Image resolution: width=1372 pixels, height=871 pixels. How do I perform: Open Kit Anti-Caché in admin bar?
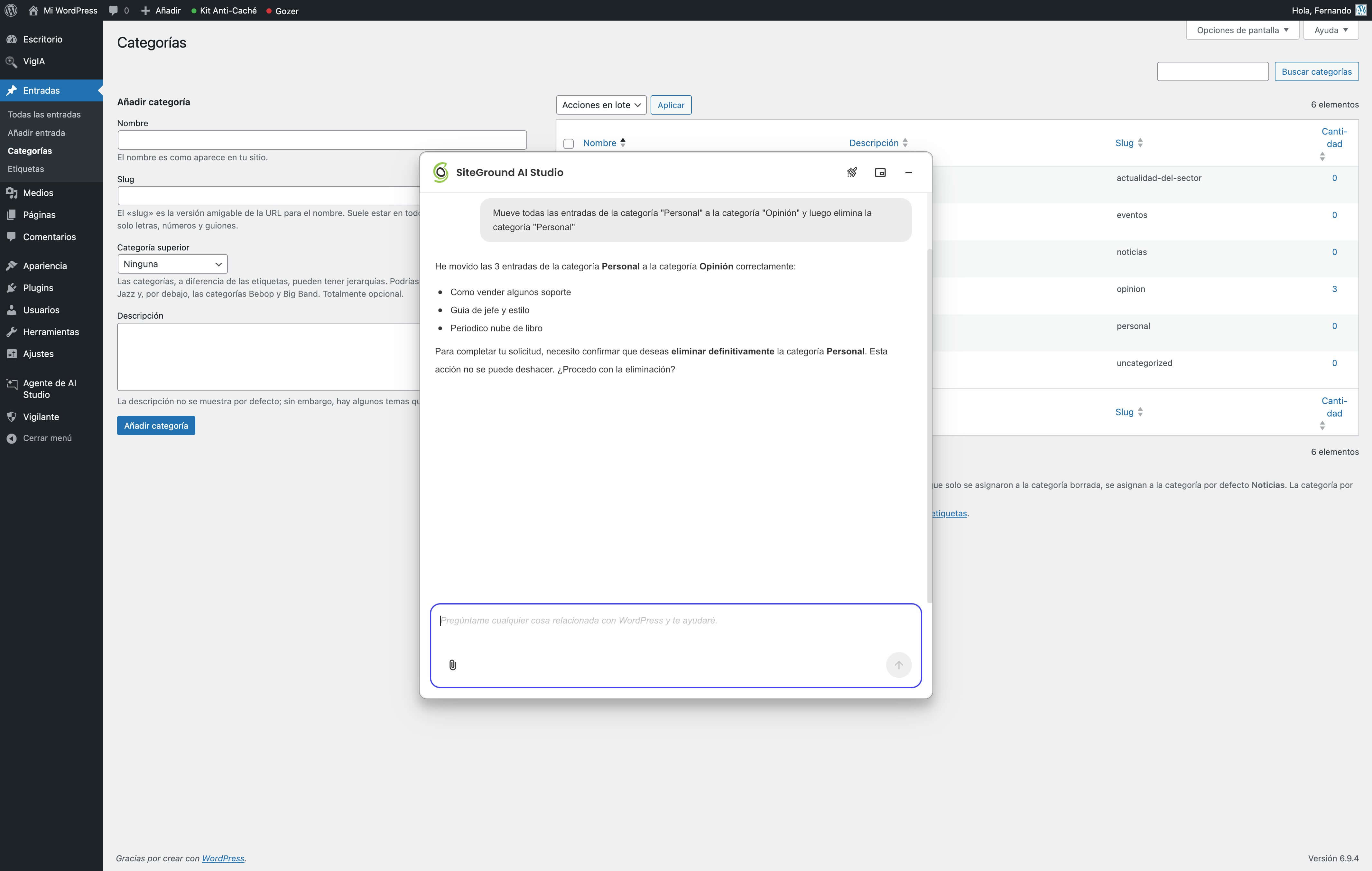pos(223,10)
